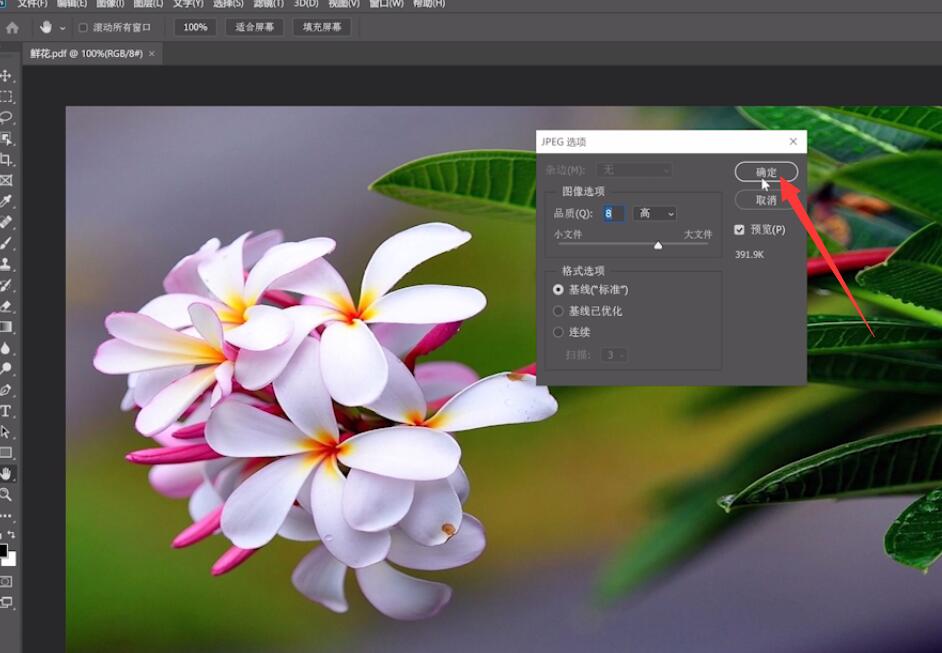Screen dimensions: 942x653
Task: Select the Hand tool in the toolbox
Action: 6,474
